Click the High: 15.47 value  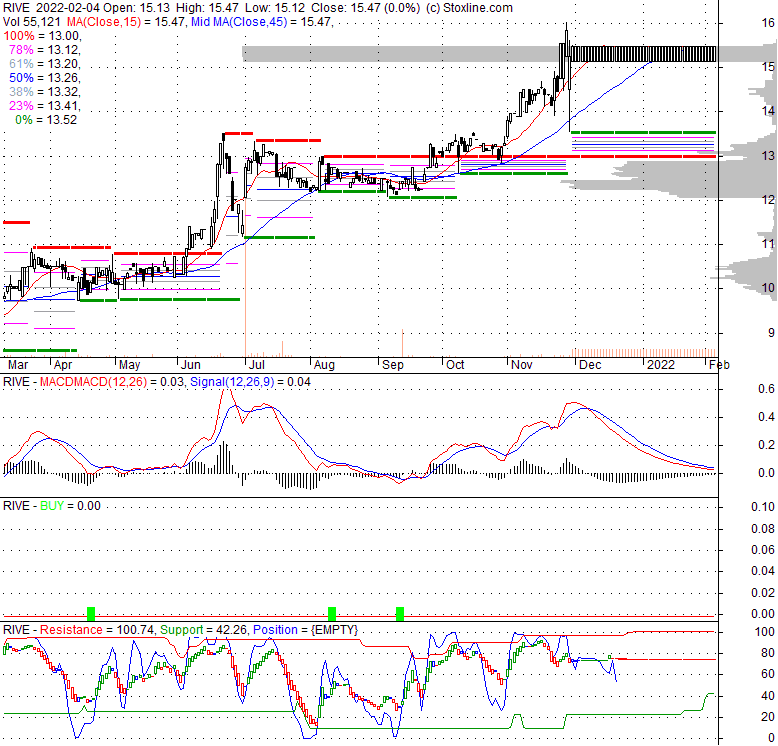click(x=206, y=8)
